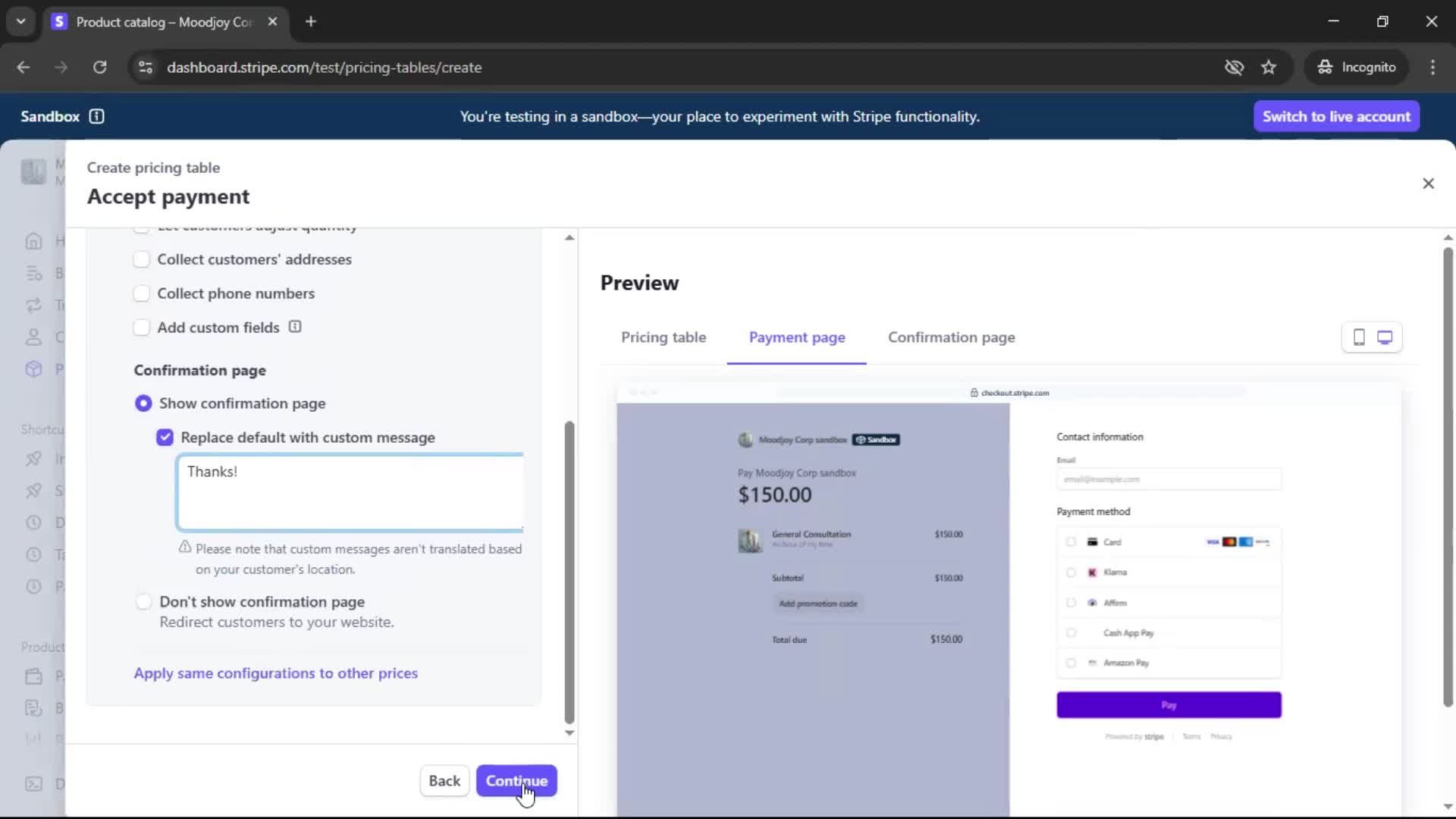
Task: Switch to Pricing table preview tab
Action: [663, 337]
